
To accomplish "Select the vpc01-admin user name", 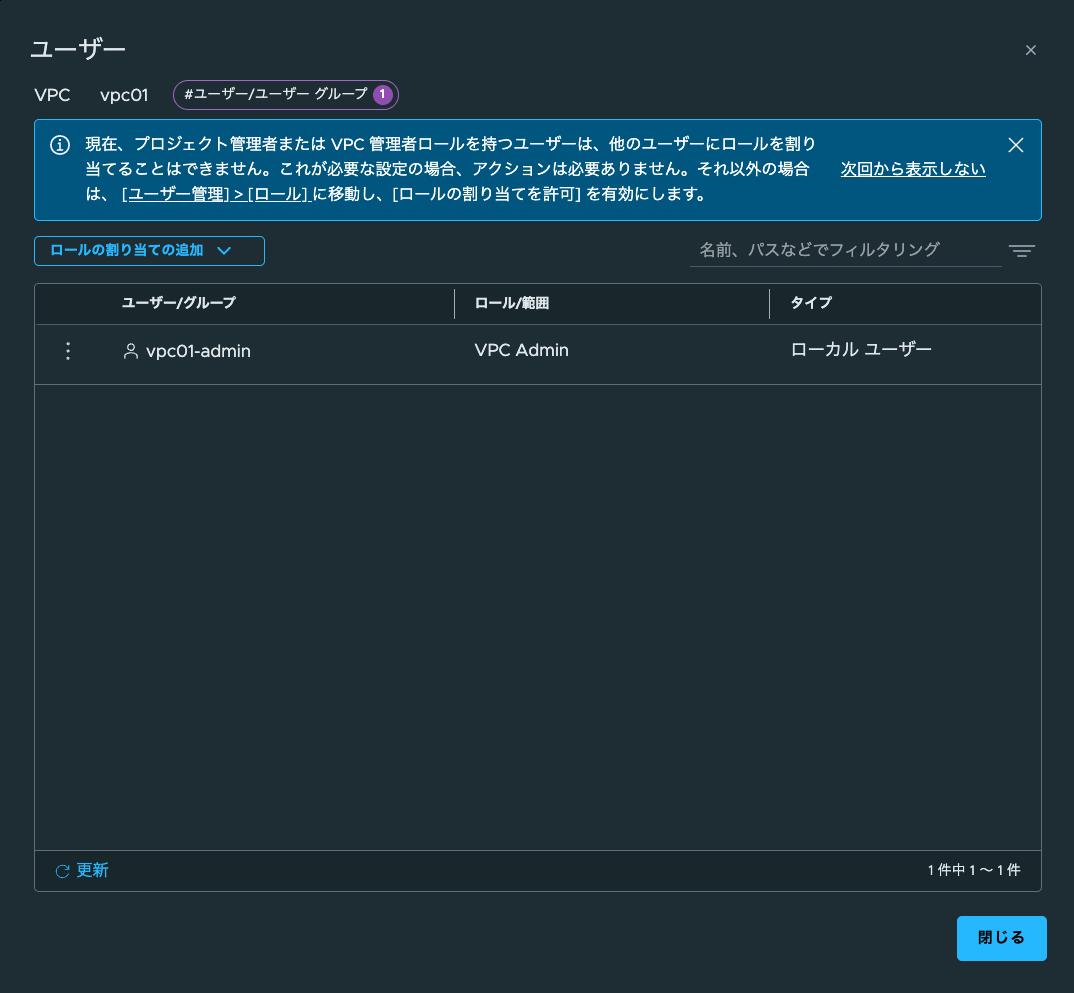I will coord(198,351).
